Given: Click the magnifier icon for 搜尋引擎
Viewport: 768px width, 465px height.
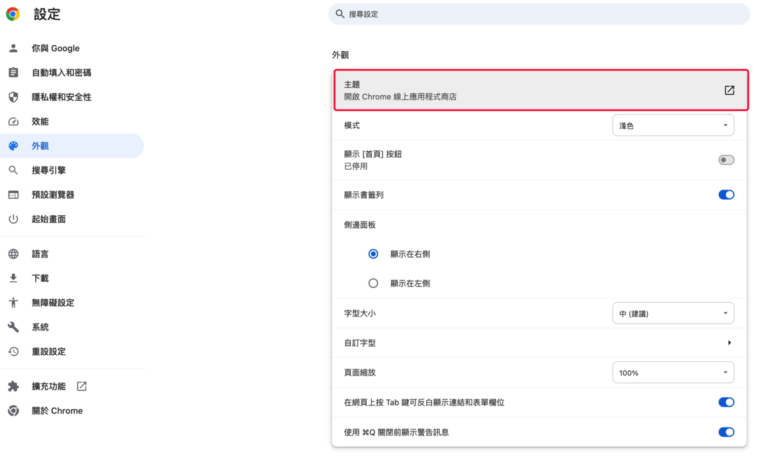Looking at the screenshot, I should coord(13,170).
